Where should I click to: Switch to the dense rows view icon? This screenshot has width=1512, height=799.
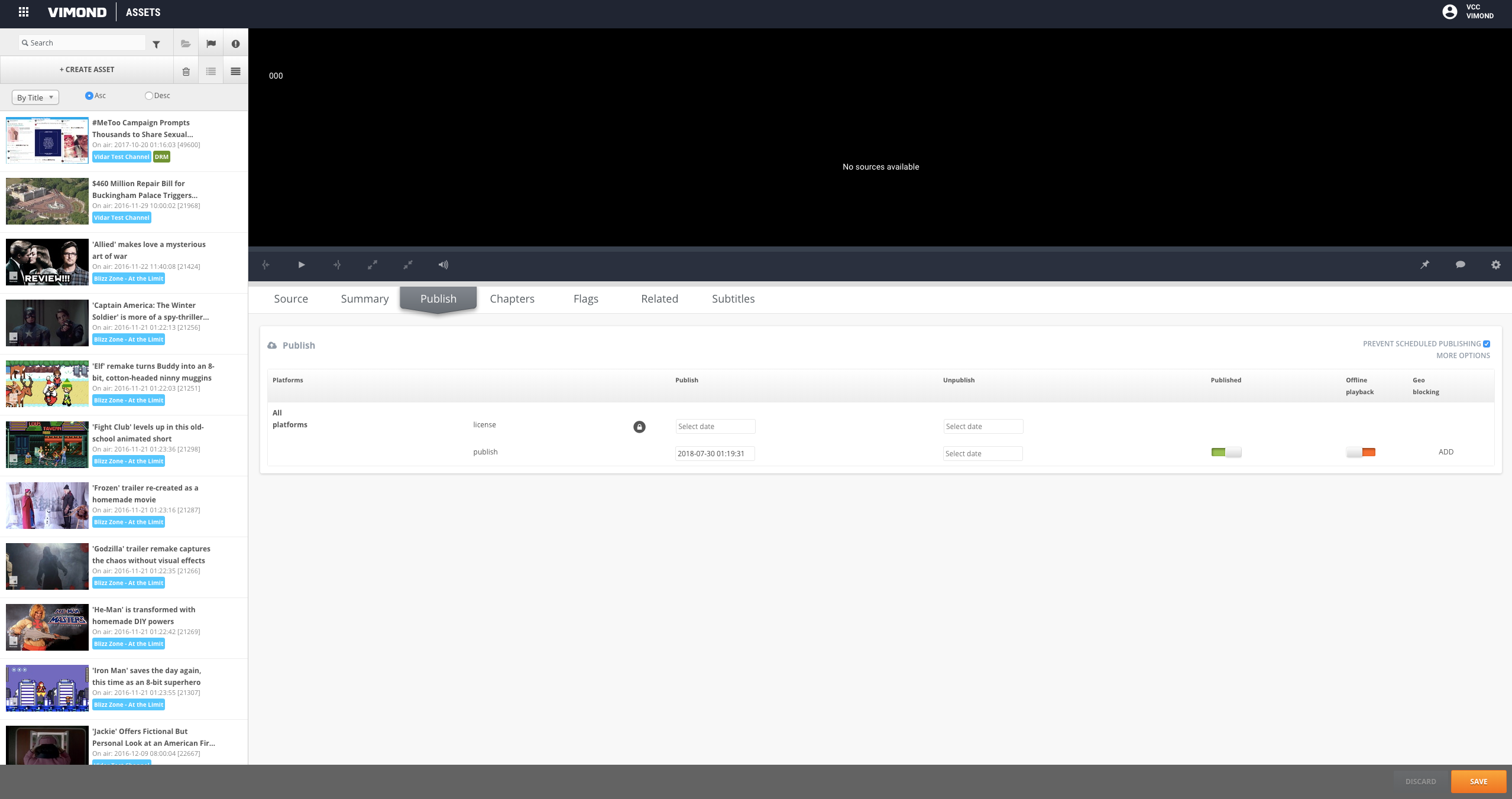[235, 72]
